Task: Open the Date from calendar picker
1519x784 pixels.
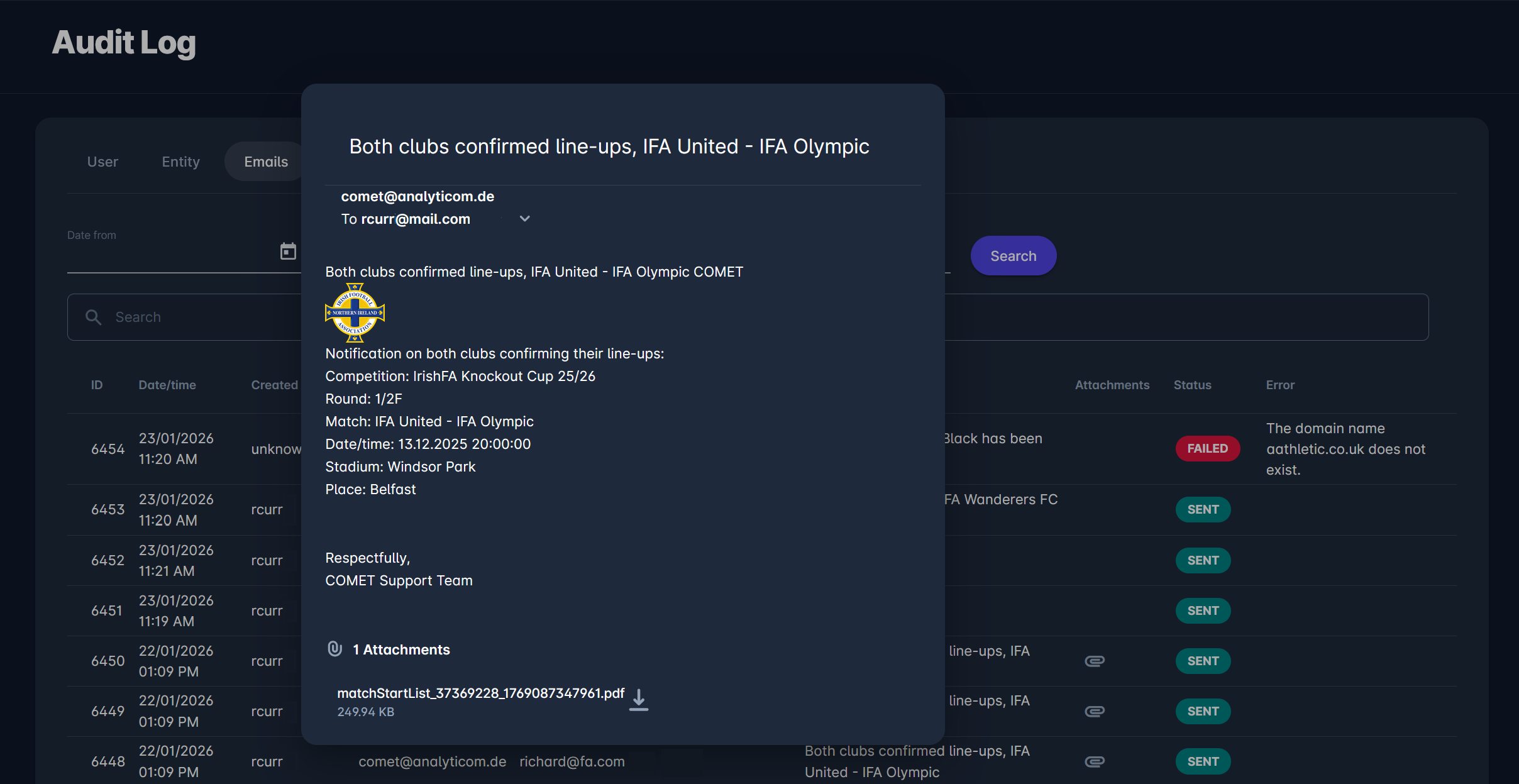Action: 288,251
